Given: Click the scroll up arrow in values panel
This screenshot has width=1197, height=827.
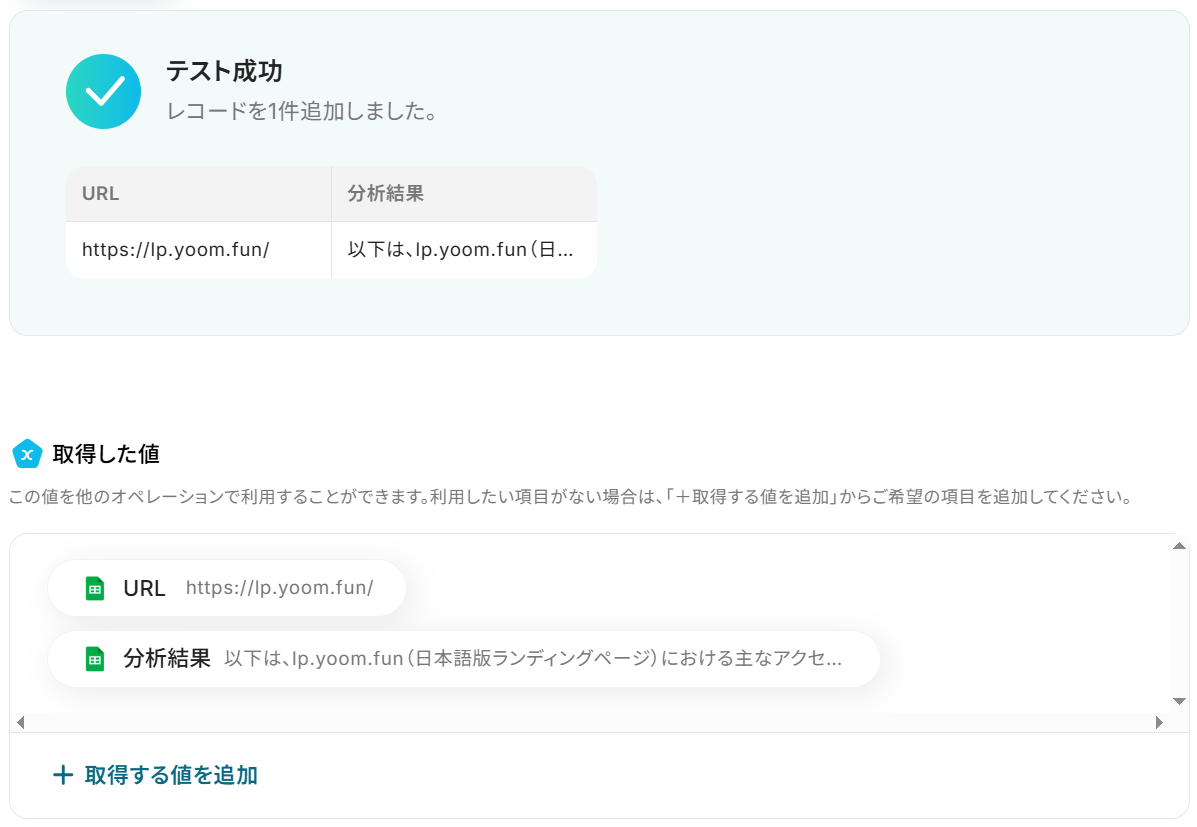Looking at the screenshot, I should point(1179,545).
